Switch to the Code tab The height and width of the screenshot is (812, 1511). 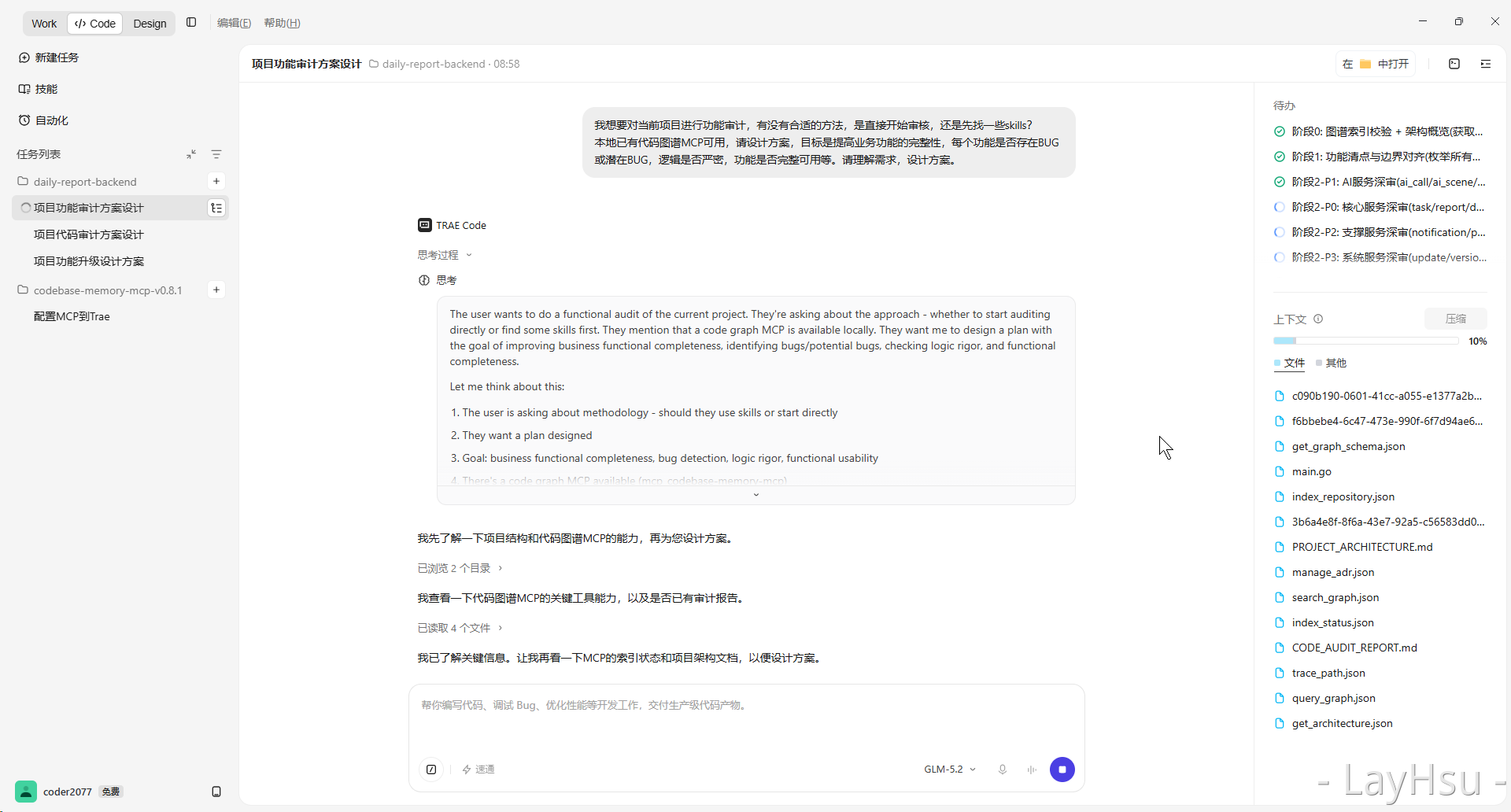(x=95, y=24)
